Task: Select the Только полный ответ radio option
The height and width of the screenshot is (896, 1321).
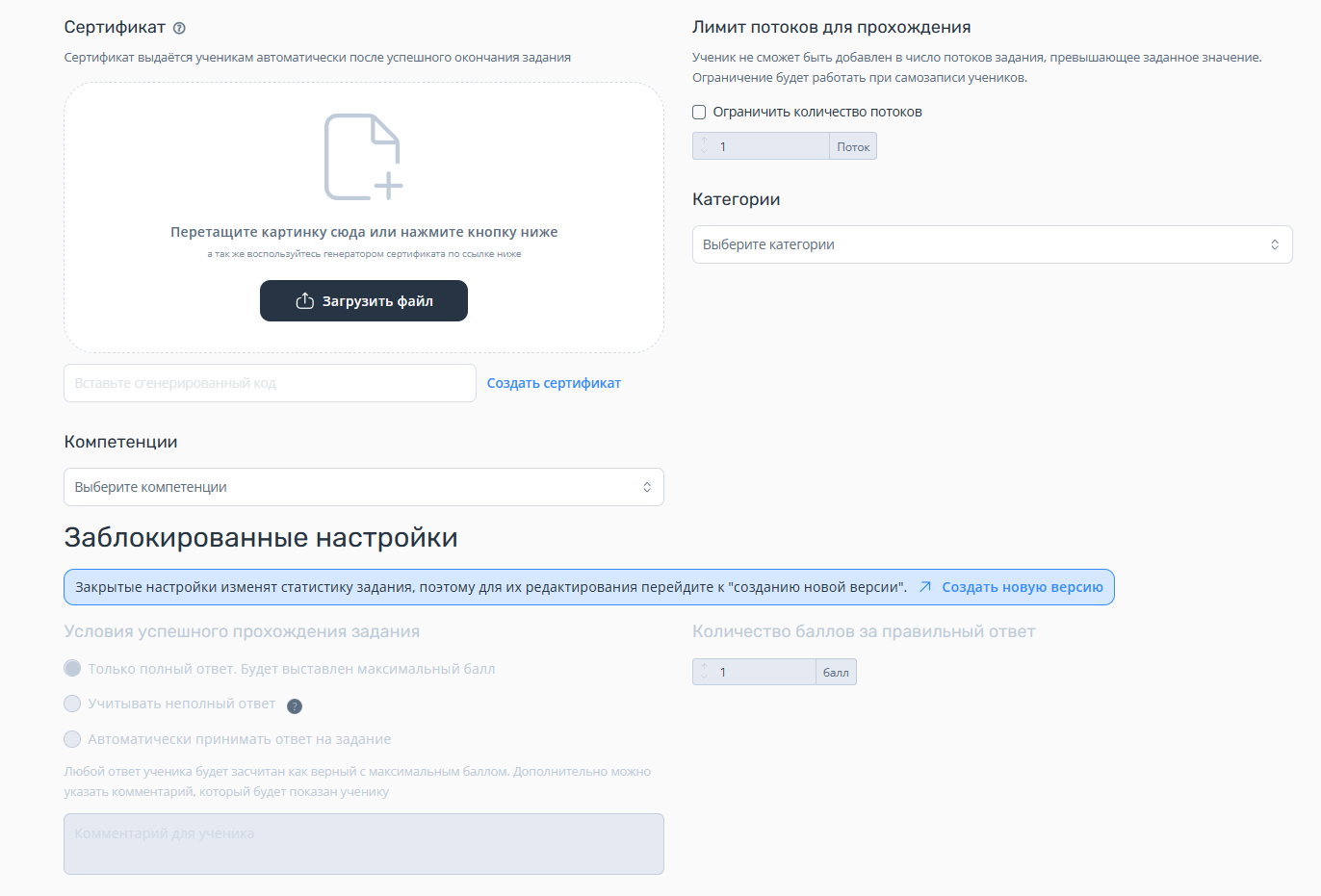Action: (72, 668)
